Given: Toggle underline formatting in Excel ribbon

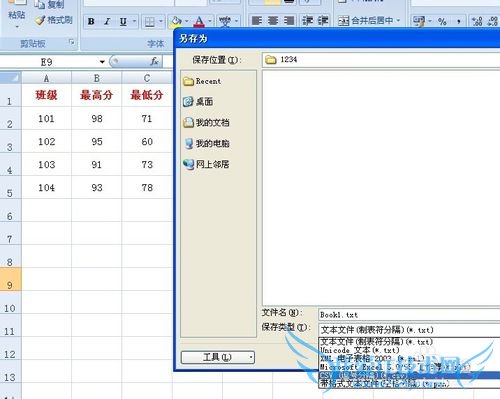Looking at the screenshot, I should tap(123, 22).
